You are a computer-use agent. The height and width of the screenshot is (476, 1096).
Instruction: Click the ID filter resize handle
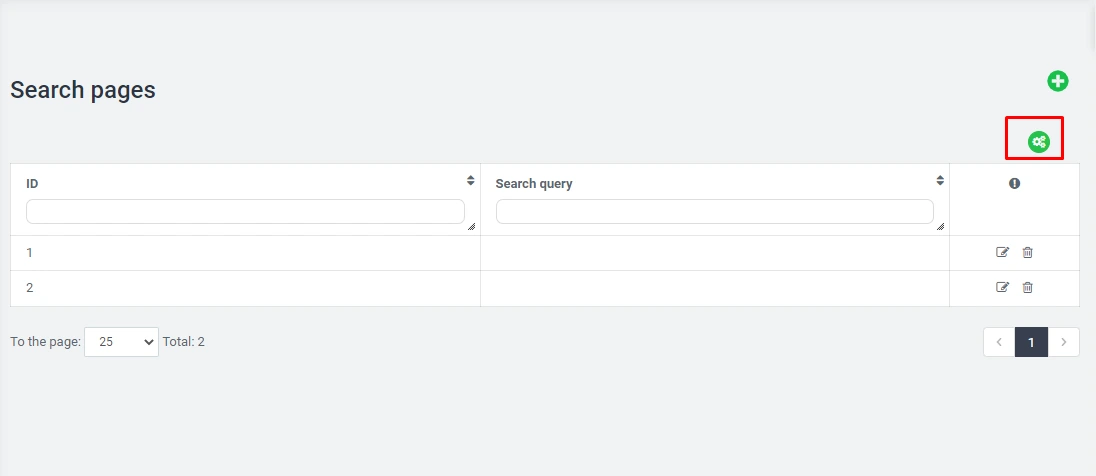pyautogui.click(x=471, y=227)
